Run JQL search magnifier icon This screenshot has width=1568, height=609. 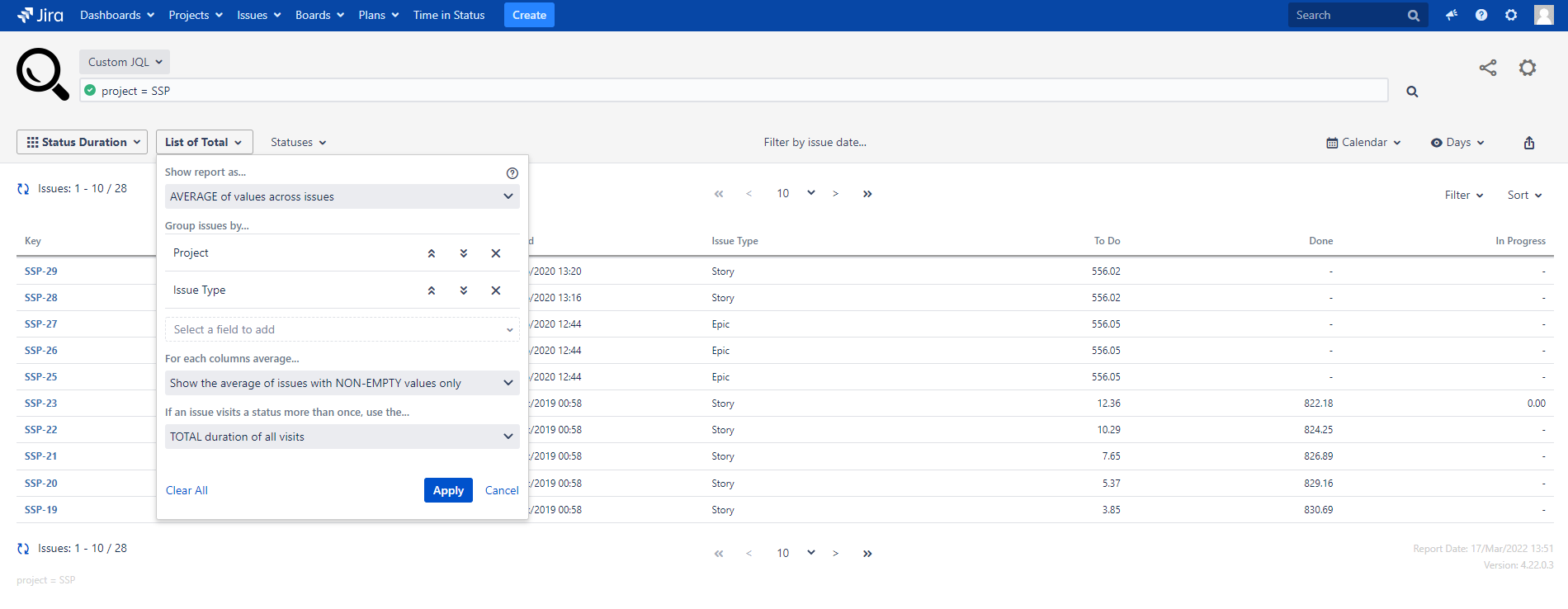(x=1412, y=92)
